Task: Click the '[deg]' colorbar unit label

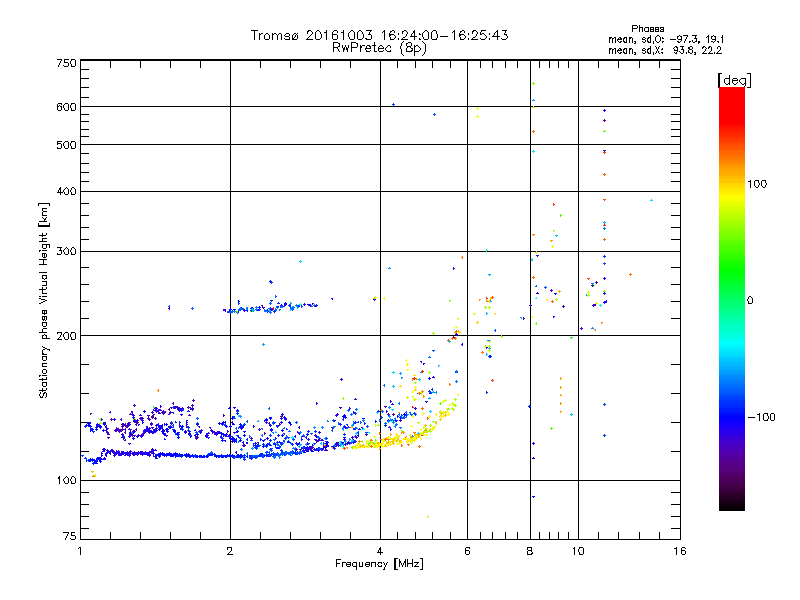Action: [x=734, y=80]
